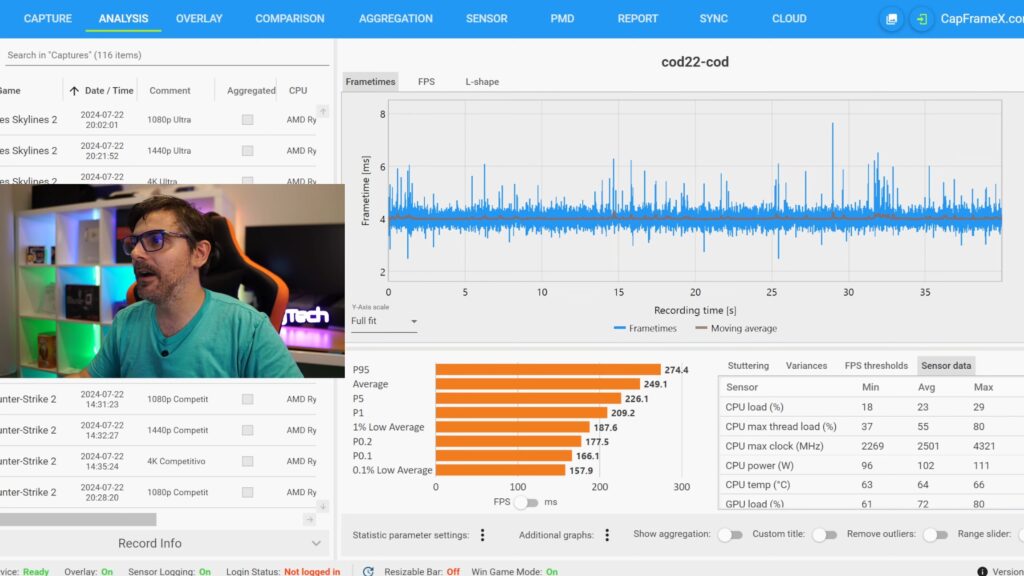Open the Variances tab
This screenshot has width=1024, height=576.
click(x=807, y=366)
